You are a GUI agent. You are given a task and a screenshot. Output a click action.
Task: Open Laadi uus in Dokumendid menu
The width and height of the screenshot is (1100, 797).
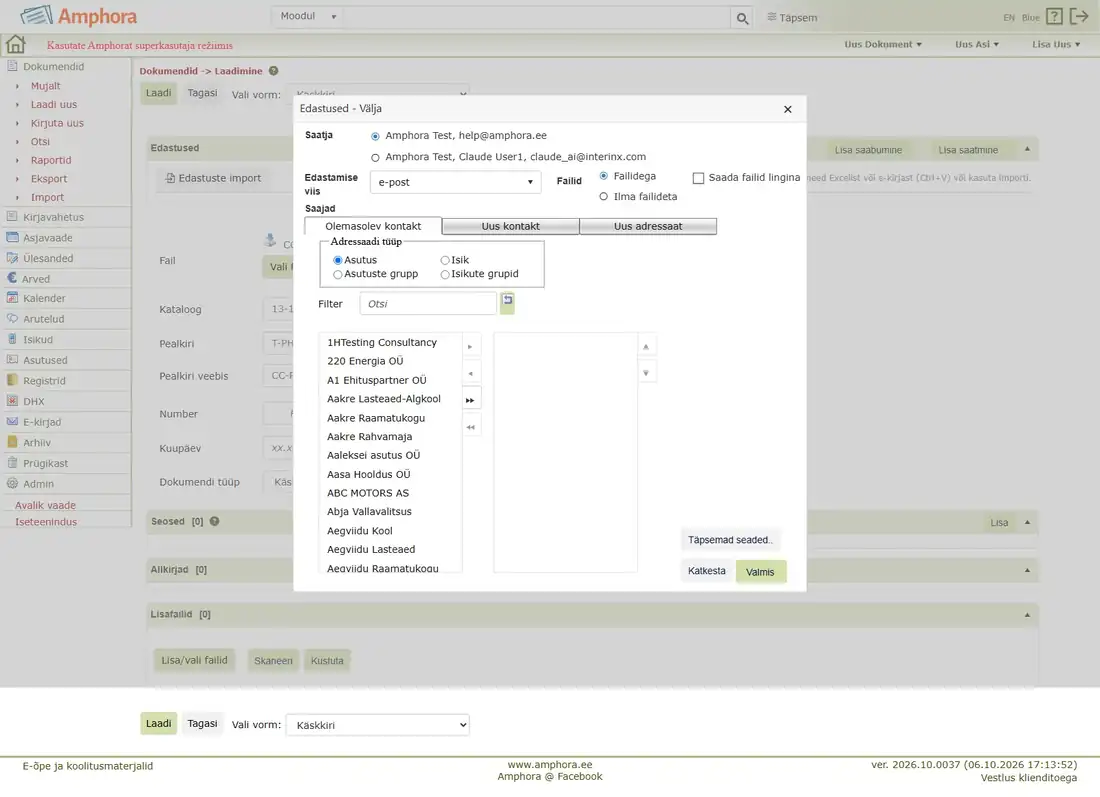coord(54,105)
